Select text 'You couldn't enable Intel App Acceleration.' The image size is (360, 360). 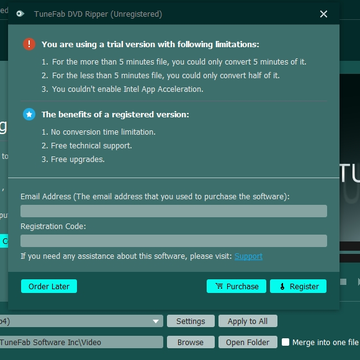(127, 89)
